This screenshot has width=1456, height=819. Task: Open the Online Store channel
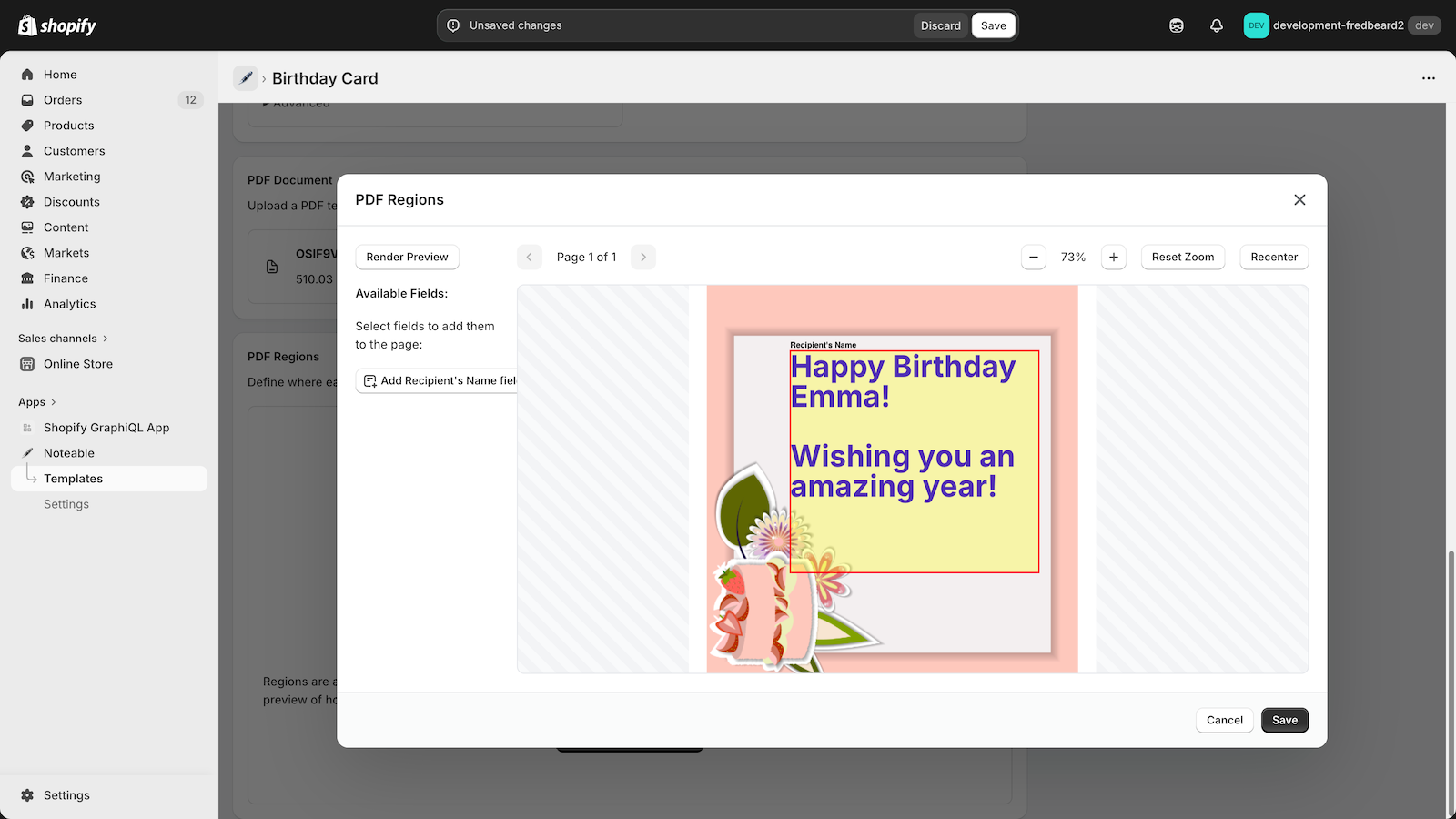pyautogui.click(x=76, y=363)
